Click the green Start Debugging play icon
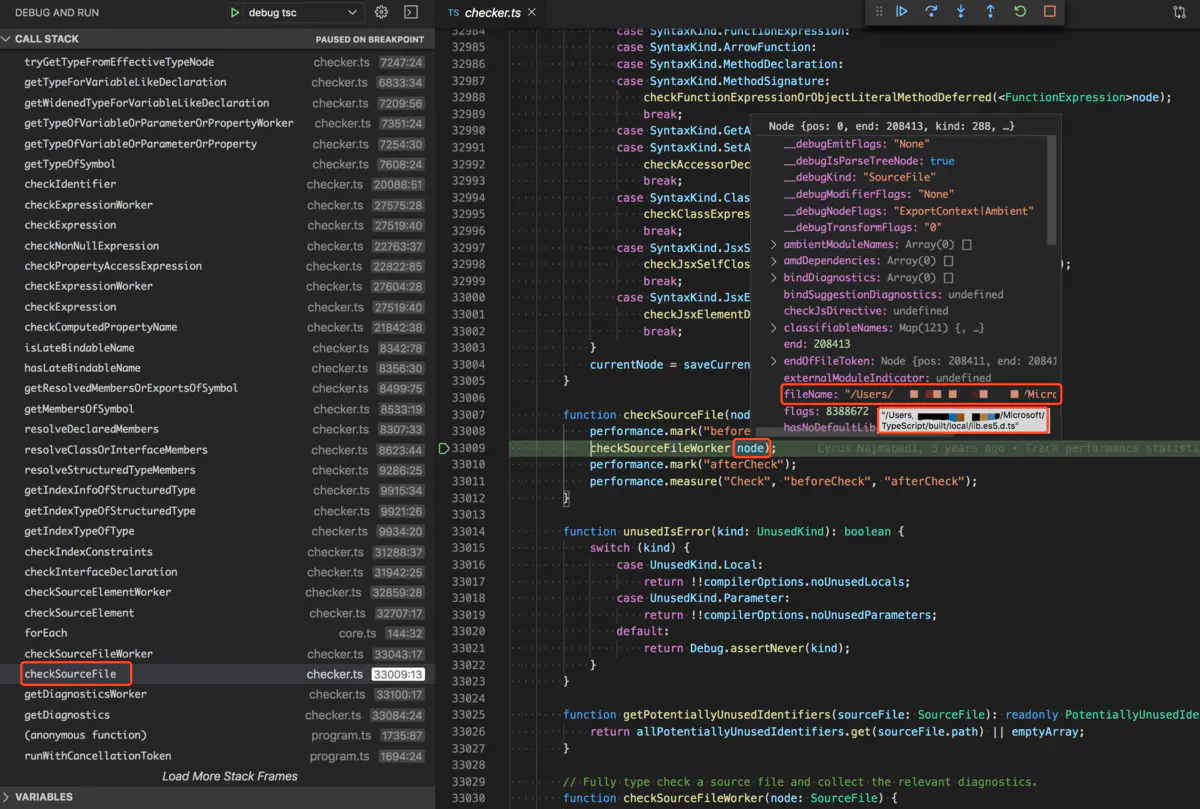Viewport: 1200px width, 809px height. pyautogui.click(x=235, y=13)
